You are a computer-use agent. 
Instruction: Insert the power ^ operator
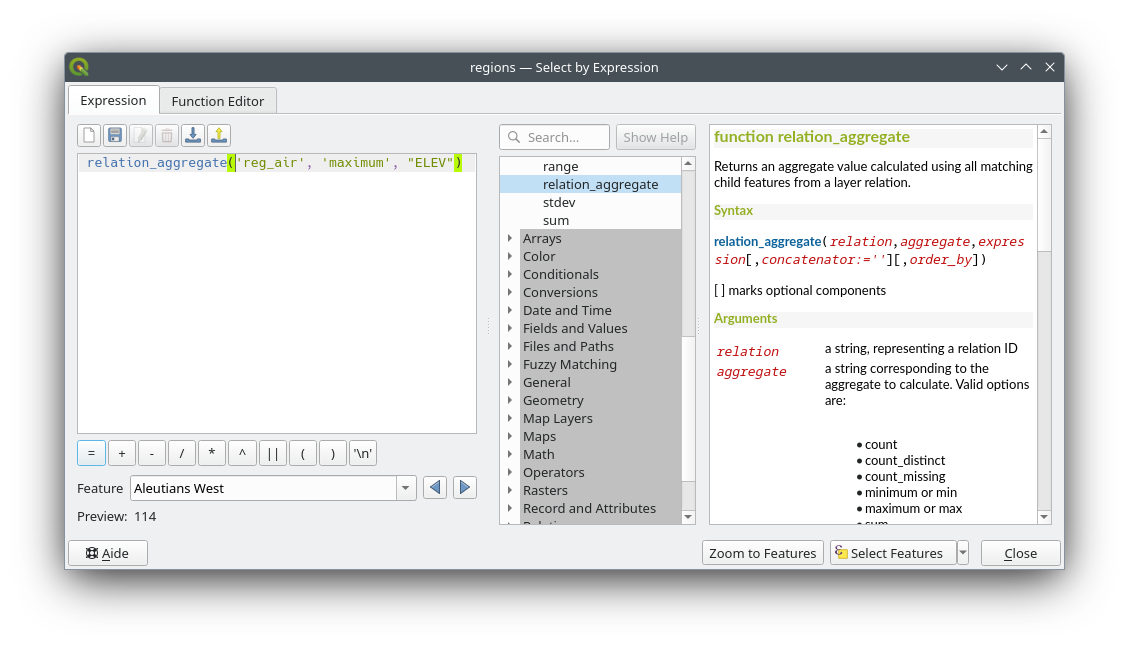coord(242,453)
